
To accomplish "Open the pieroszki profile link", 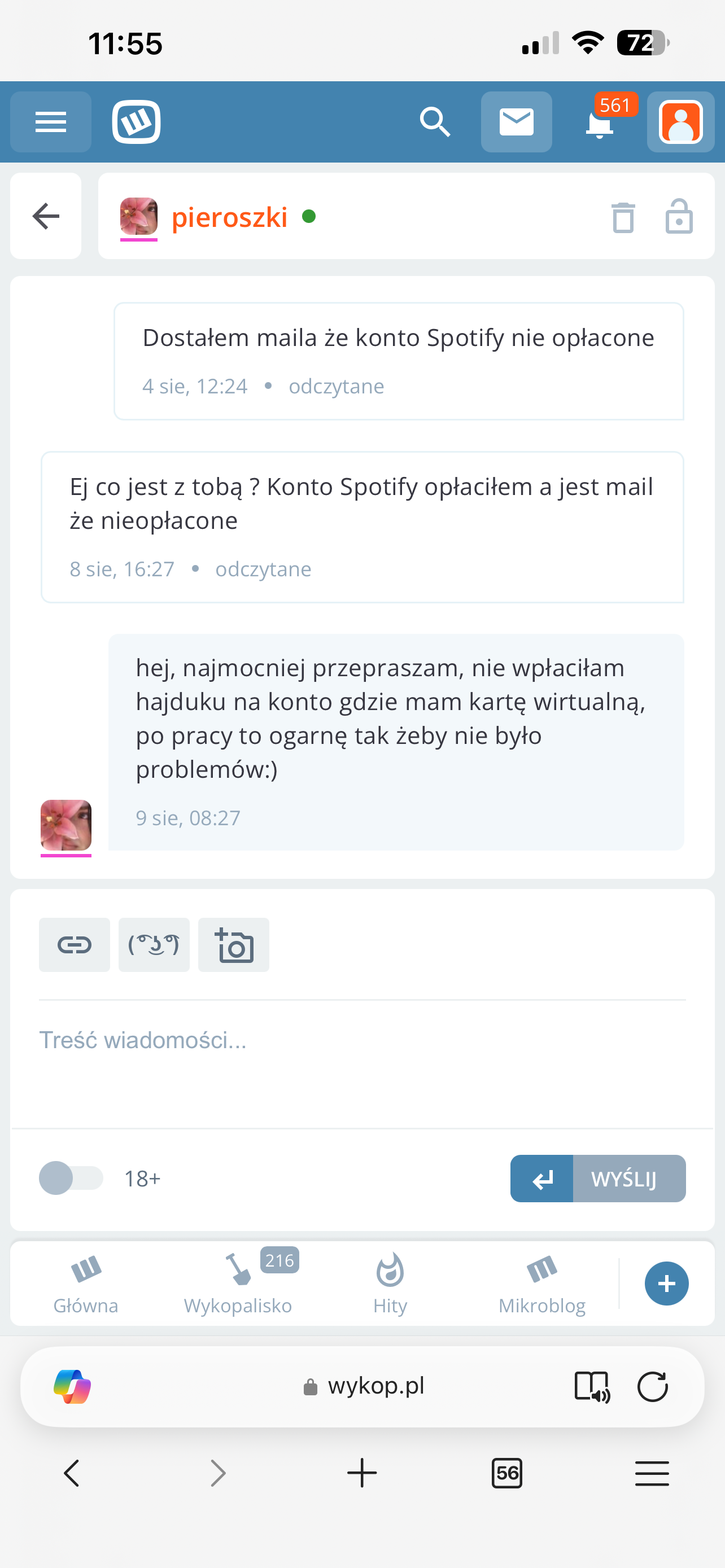I will click(x=229, y=217).
